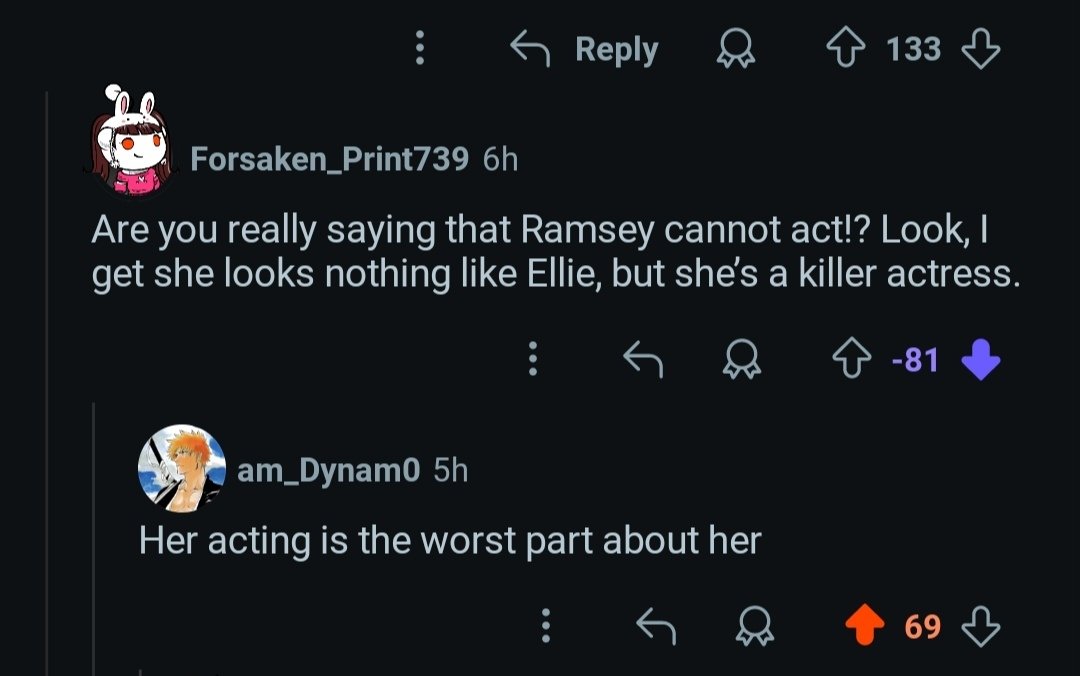Open three-dot menu on am_Dynam0's comment
The image size is (1080, 676).
click(545, 627)
